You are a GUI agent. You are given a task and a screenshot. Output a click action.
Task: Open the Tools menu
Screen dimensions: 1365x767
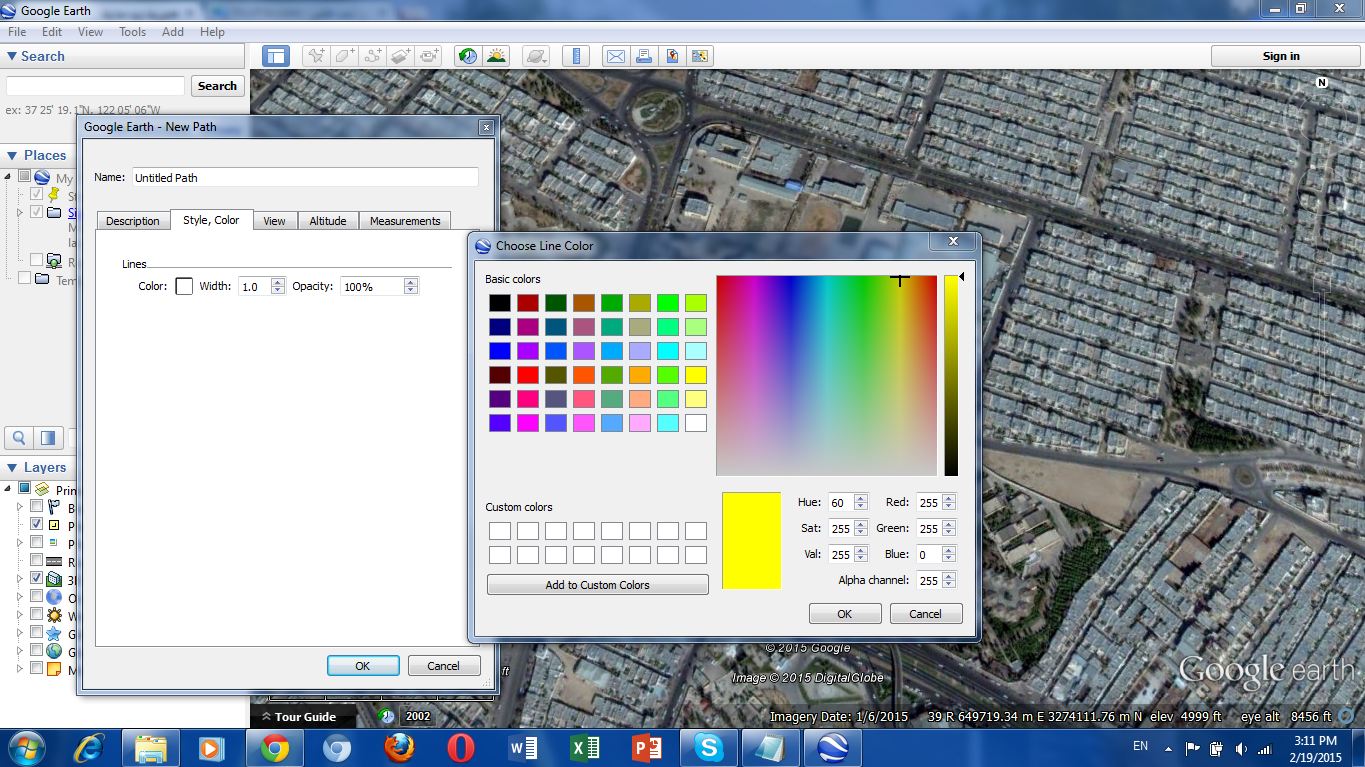(x=133, y=32)
